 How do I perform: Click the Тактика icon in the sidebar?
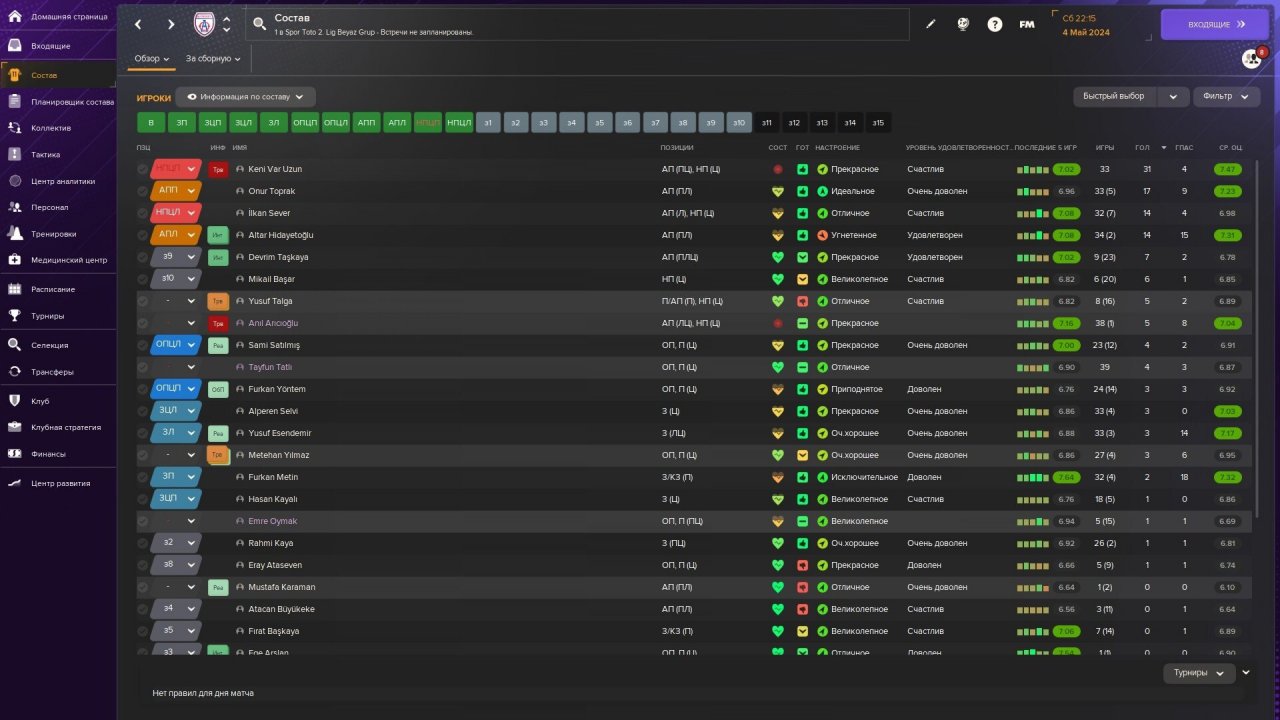tap(14, 154)
